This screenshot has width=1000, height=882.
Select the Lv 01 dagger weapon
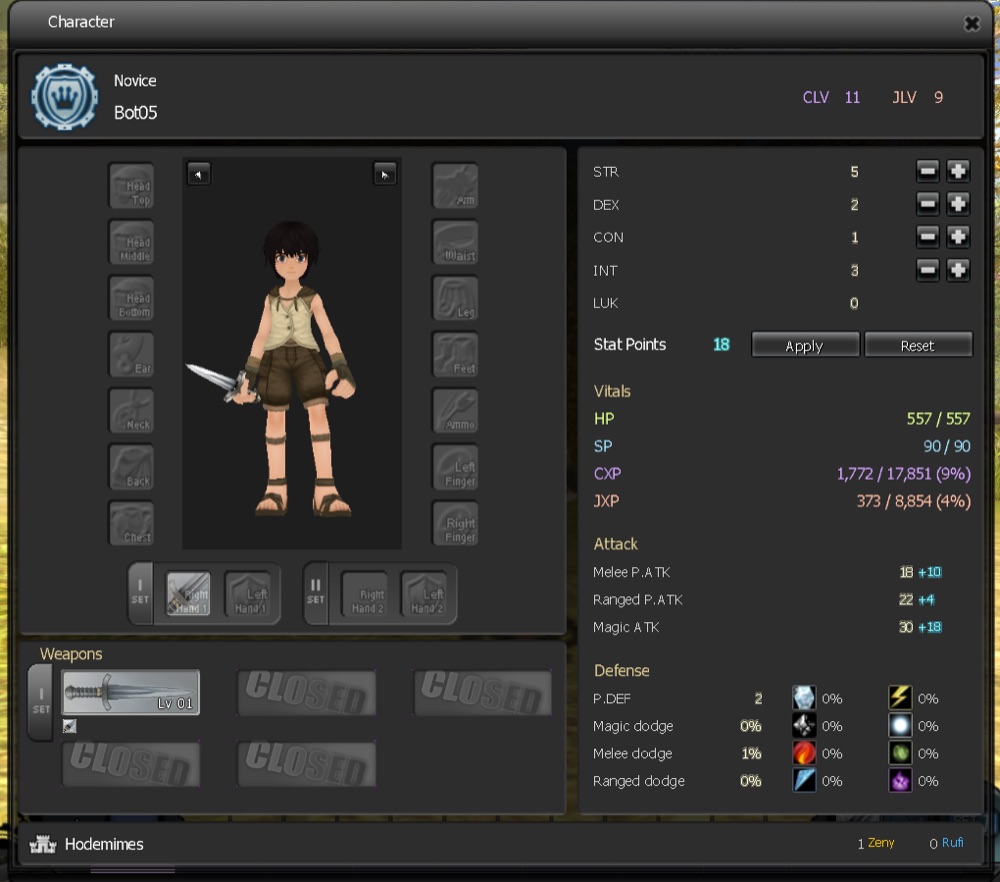[131, 692]
